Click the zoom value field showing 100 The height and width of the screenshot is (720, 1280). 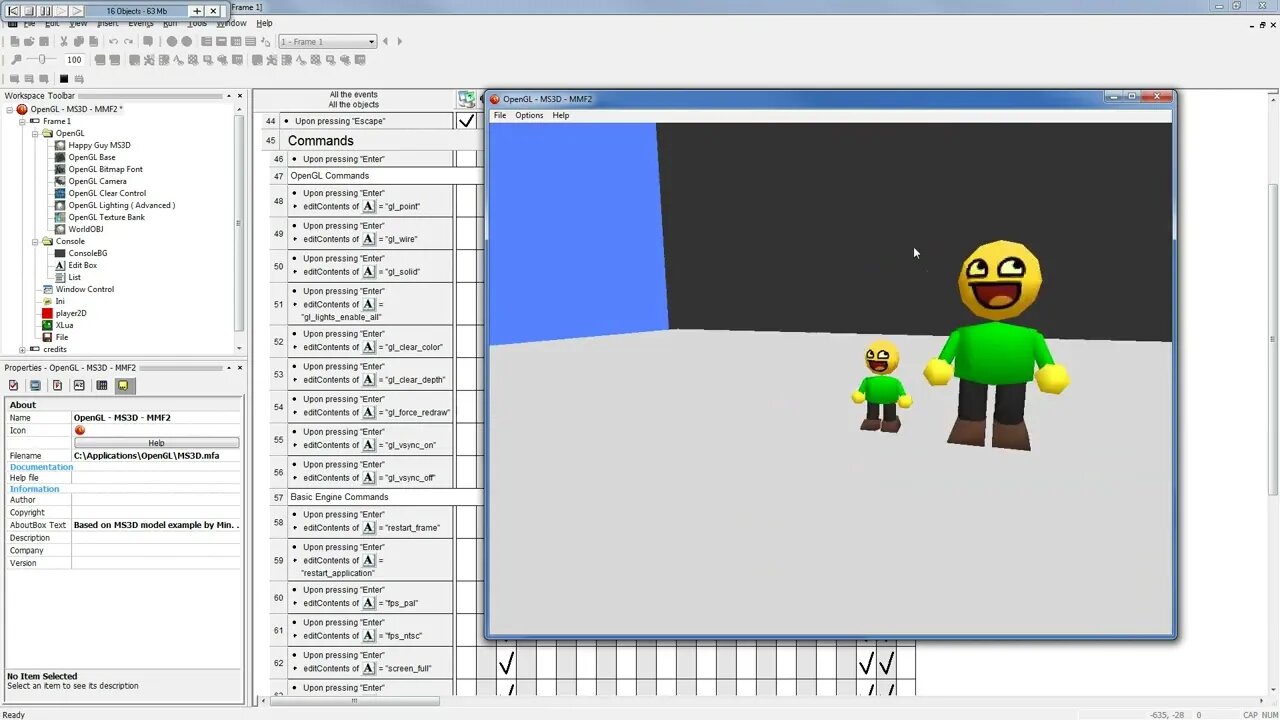74,60
